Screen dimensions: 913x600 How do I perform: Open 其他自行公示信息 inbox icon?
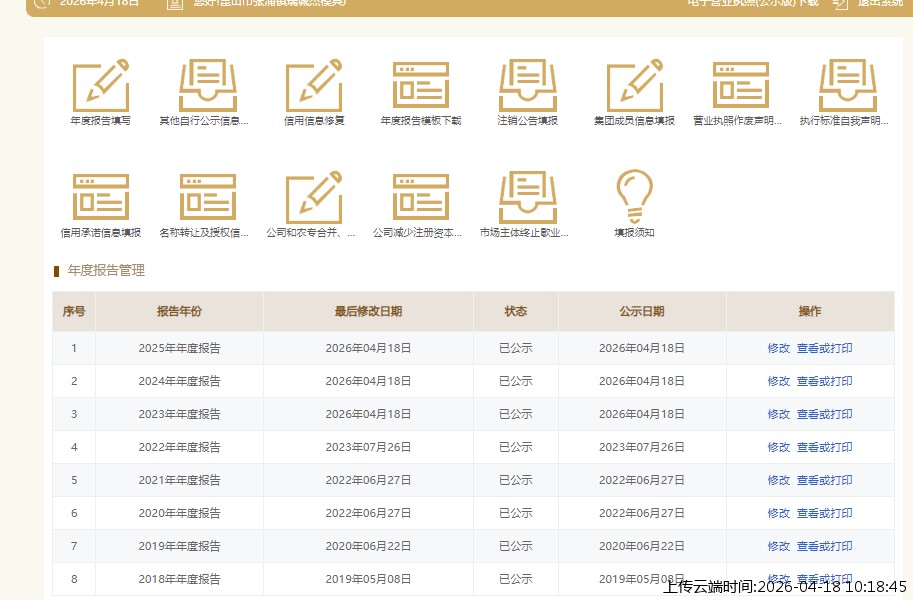point(207,86)
